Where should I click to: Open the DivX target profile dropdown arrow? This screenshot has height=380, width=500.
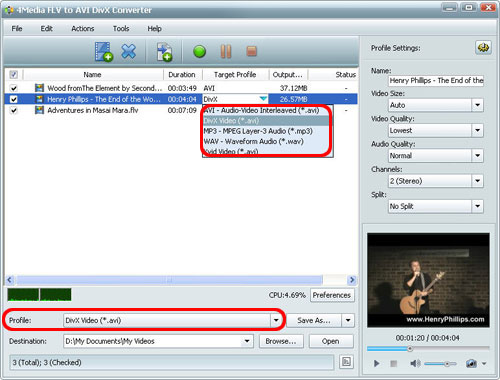[x=263, y=99]
